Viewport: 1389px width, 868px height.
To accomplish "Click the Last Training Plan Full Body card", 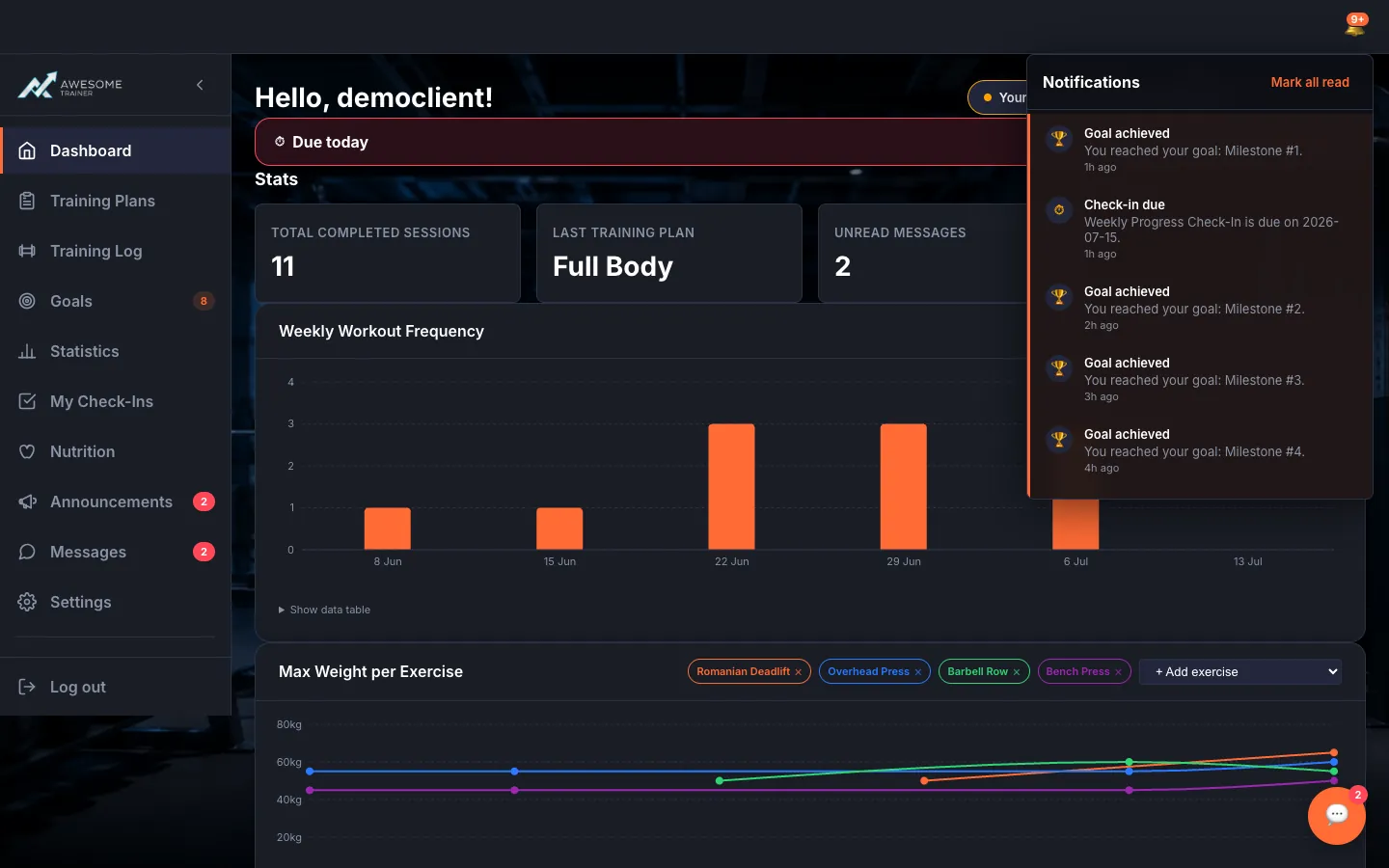I will click(669, 253).
